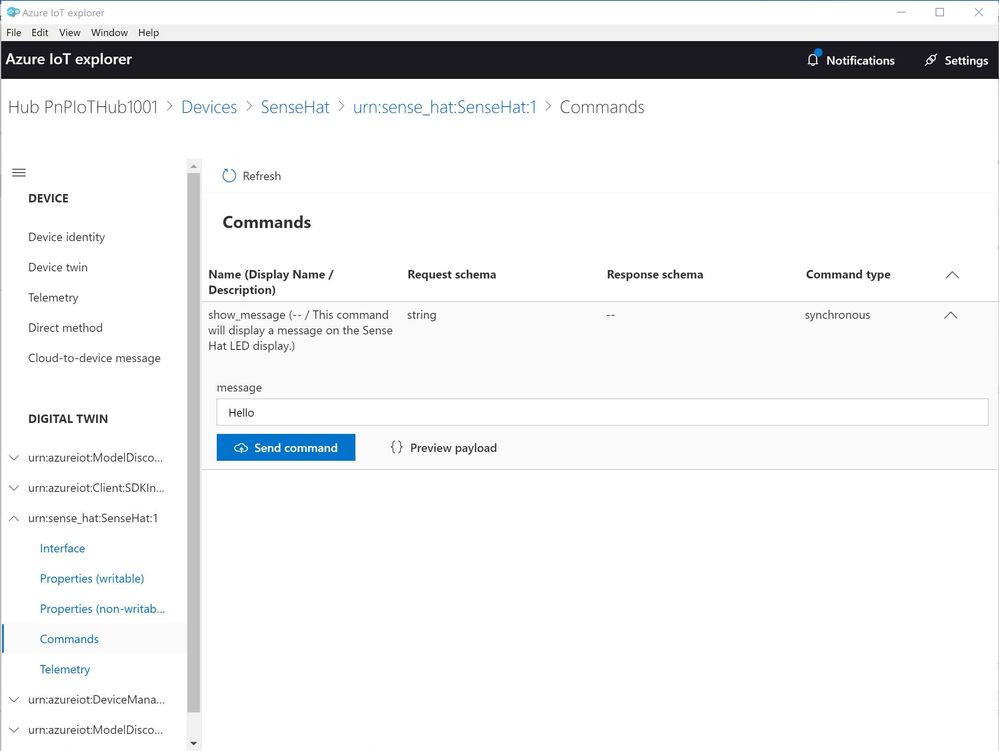Image resolution: width=999 pixels, height=751 pixels.
Task: Open Interface under SenseHat digital twin
Action: coord(62,548)
